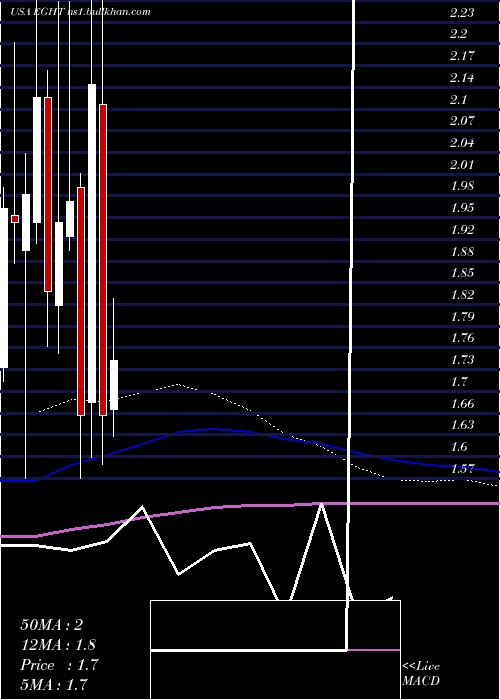Screen dimensions: 500x700
Task: Select the 2.04 price axis label
Action: click(x=462, y=143)
